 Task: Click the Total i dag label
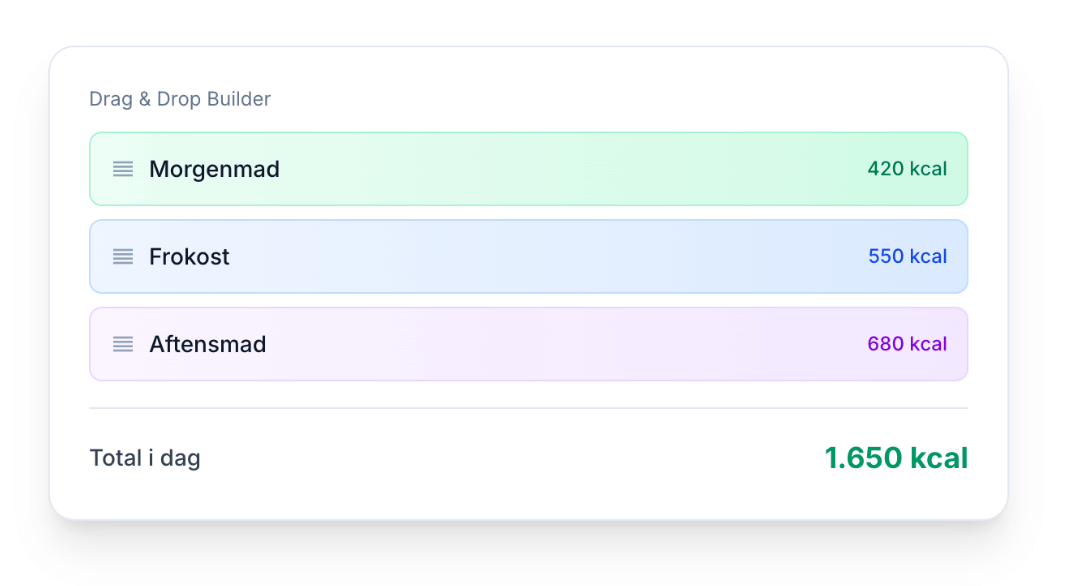pyautogui.click(x=145, y=458)
